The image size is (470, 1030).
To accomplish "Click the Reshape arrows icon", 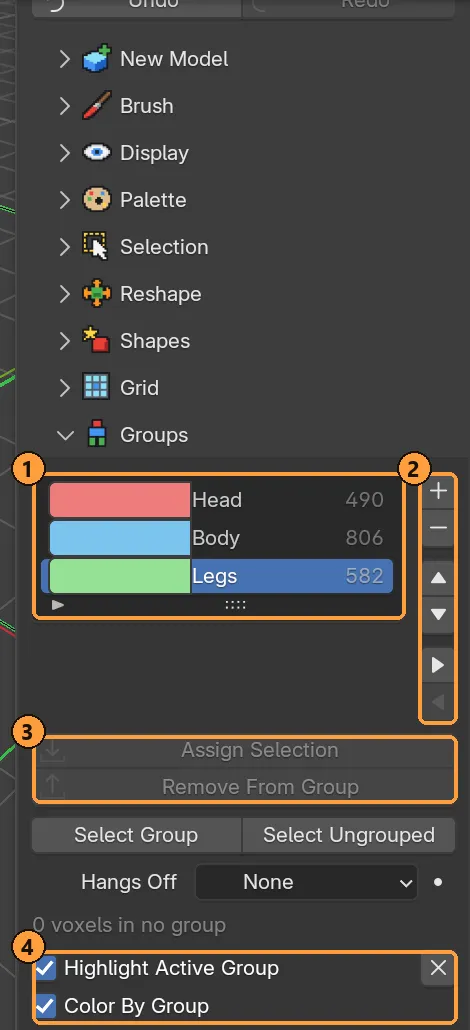I will point(97,294).
